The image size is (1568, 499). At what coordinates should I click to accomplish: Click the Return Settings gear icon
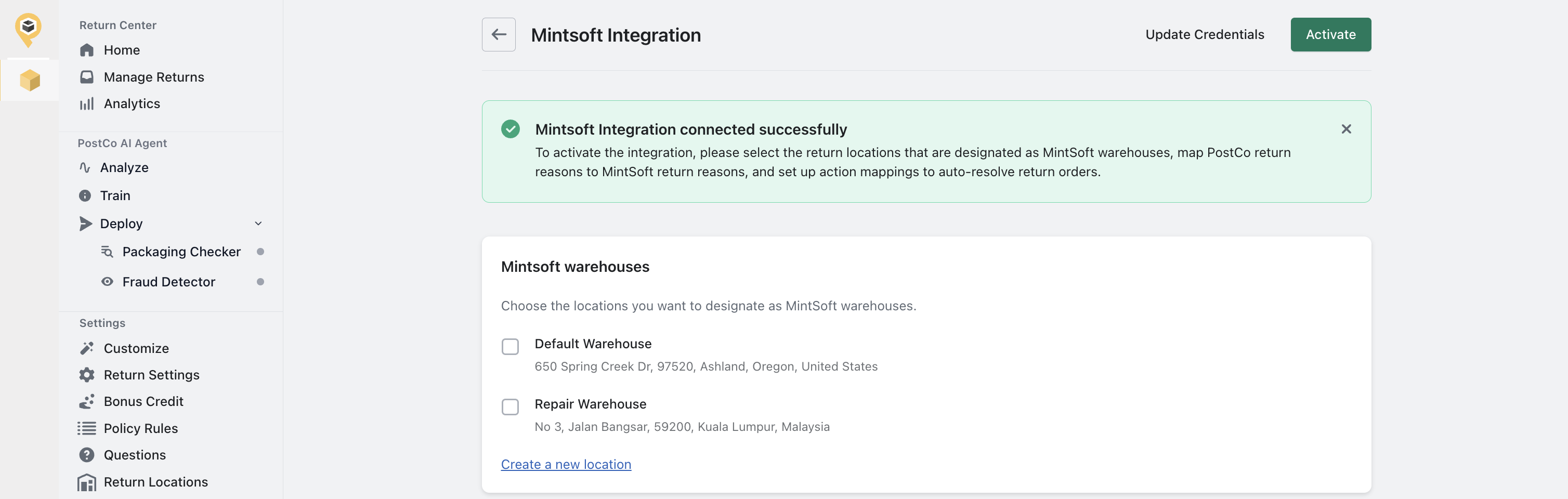[x=87, y=375]
